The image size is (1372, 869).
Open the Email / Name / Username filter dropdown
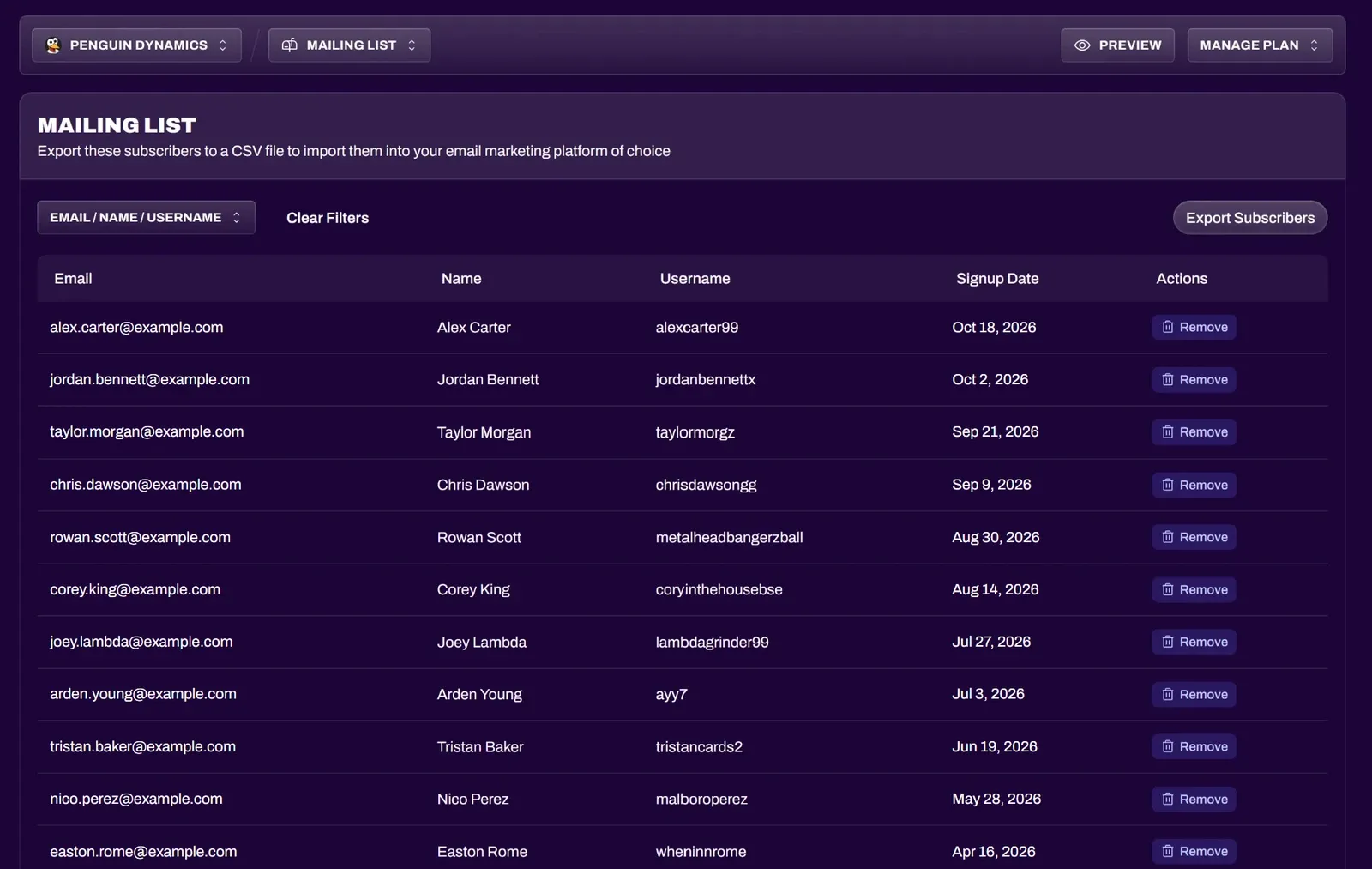(146, 218)
